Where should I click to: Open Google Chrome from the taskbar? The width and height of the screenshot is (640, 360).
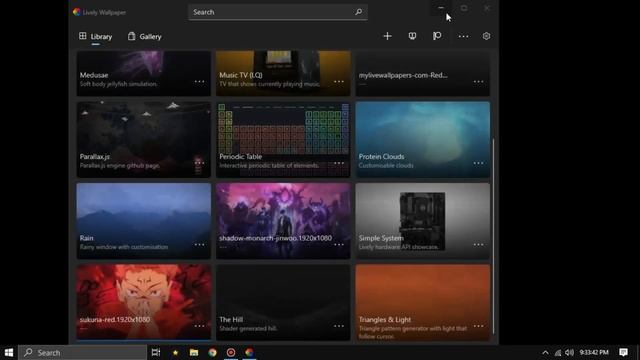coord(212,352)
